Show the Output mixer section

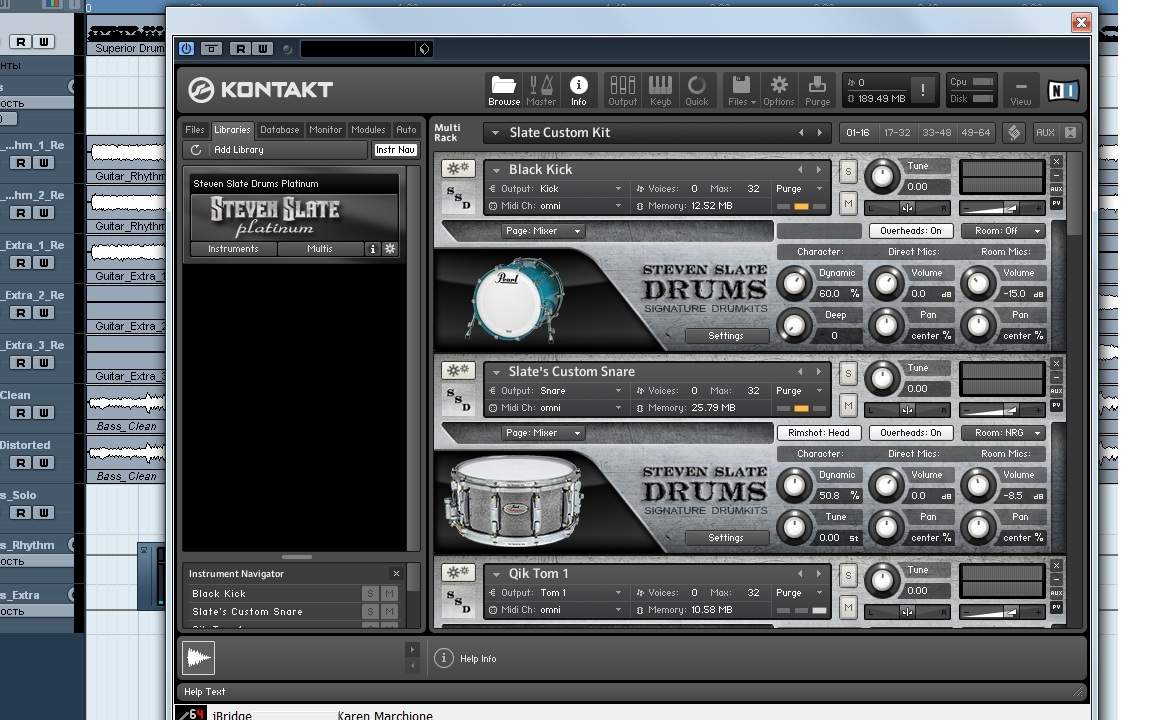pos(622,89)
